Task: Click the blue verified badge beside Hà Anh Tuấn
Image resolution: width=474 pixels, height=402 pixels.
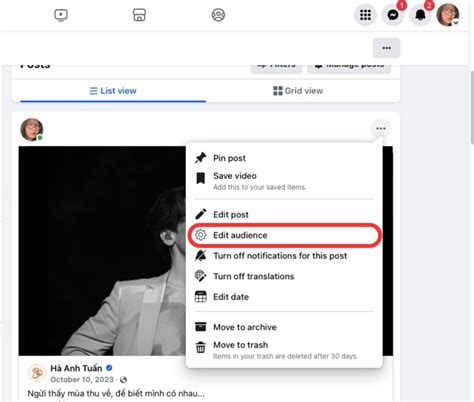Action: click(x=109, y=368)
